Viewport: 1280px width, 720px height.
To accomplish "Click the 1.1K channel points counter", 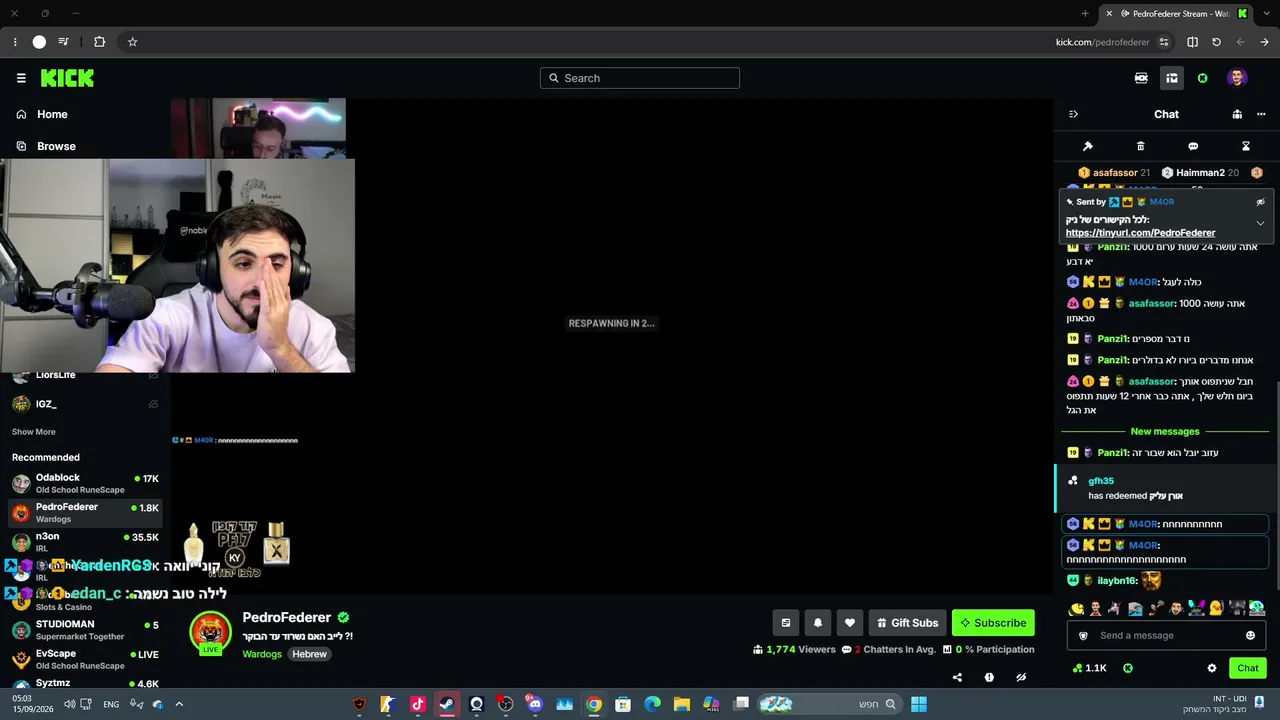I will 1089,668.
